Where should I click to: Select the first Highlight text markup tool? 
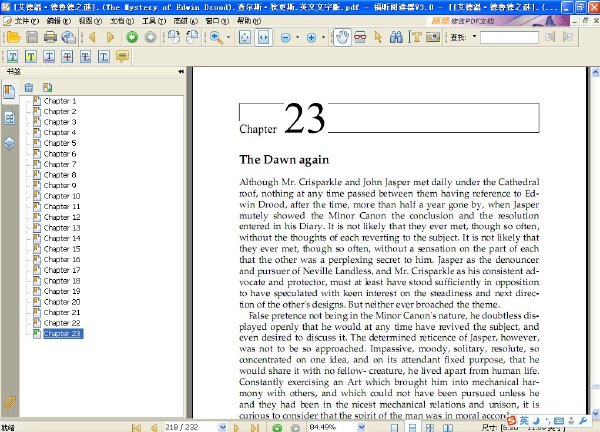[12, 57]
